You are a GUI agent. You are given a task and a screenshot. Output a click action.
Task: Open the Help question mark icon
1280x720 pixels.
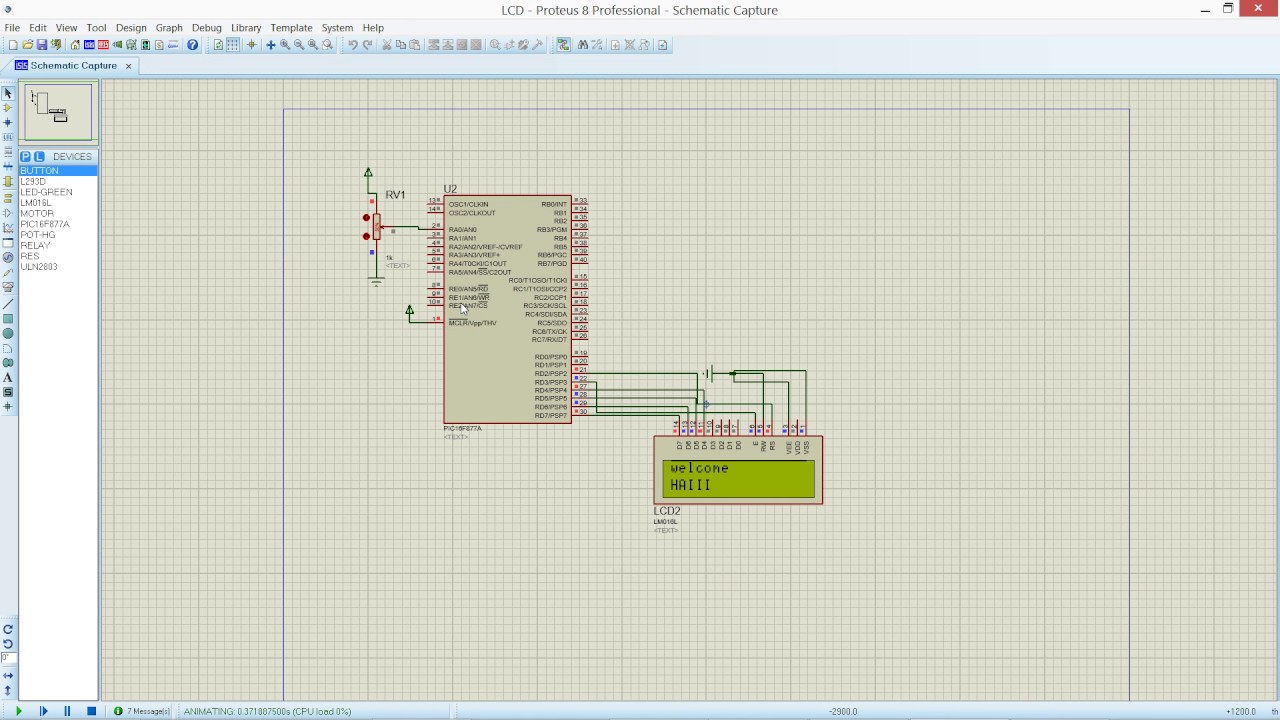(193, 45)
